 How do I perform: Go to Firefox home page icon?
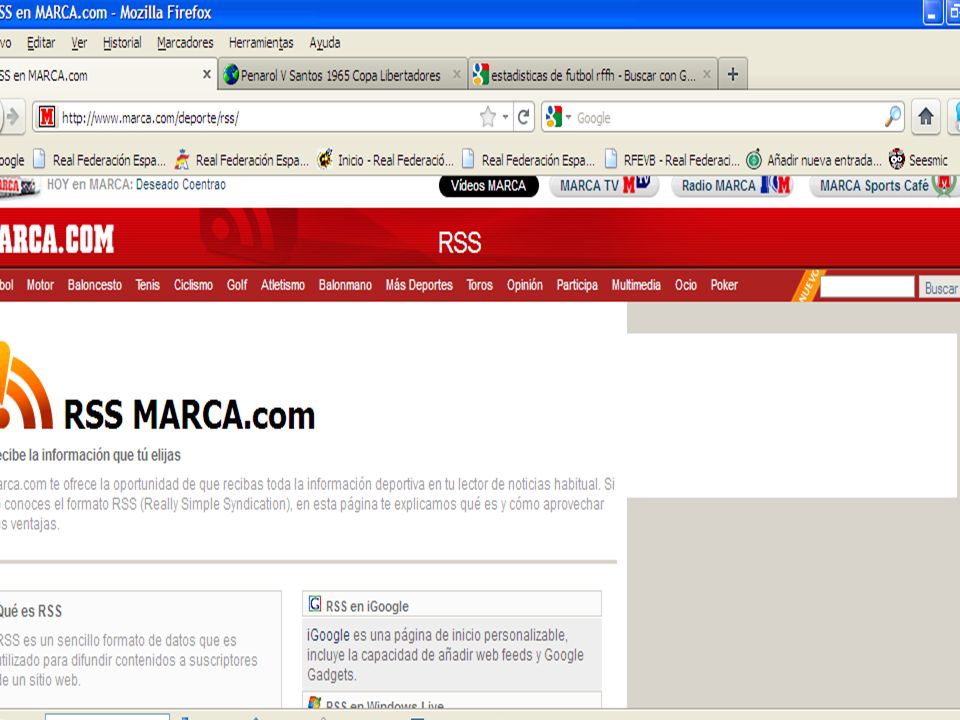[x=926, y=116]
